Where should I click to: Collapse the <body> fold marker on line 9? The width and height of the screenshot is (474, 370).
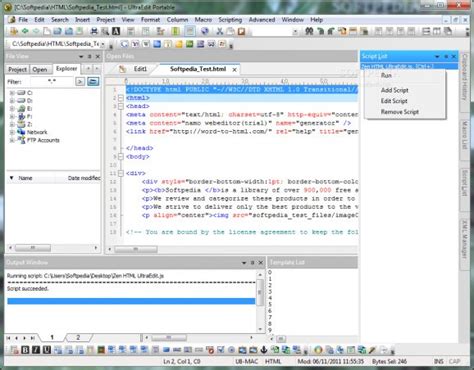coord(121,156)
